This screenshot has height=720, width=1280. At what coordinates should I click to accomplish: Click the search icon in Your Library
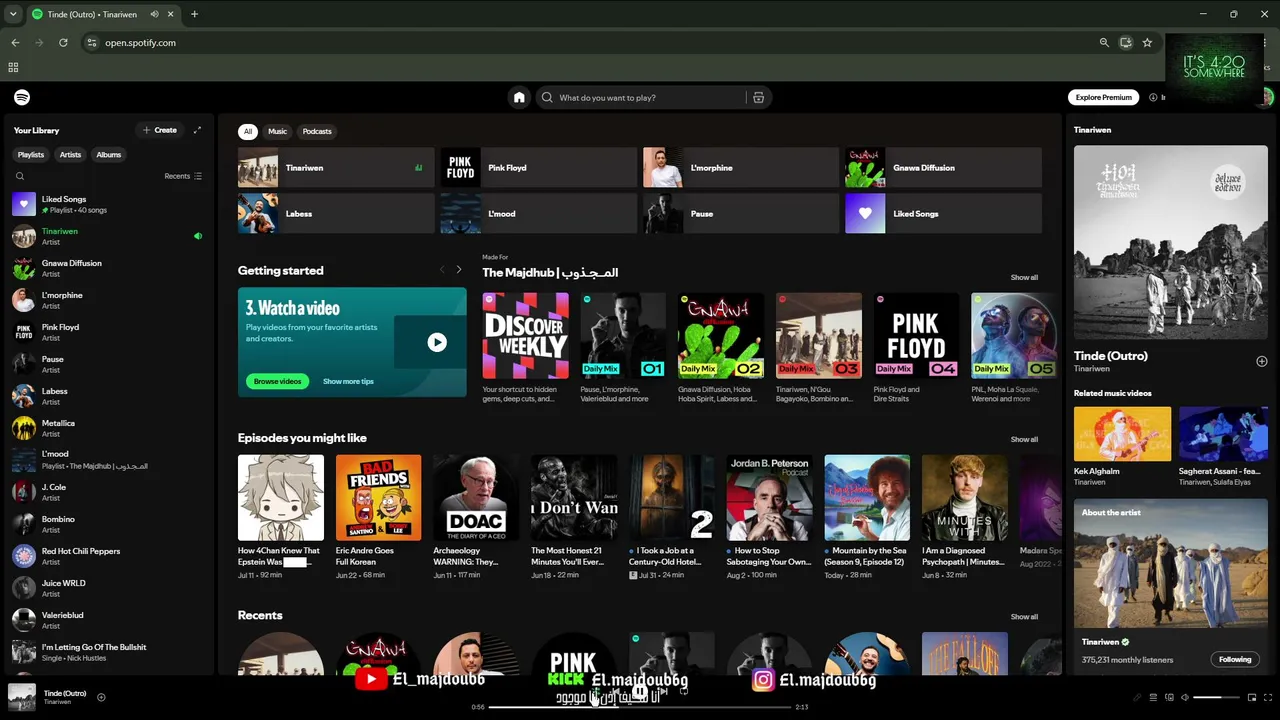tap(20, 176)
